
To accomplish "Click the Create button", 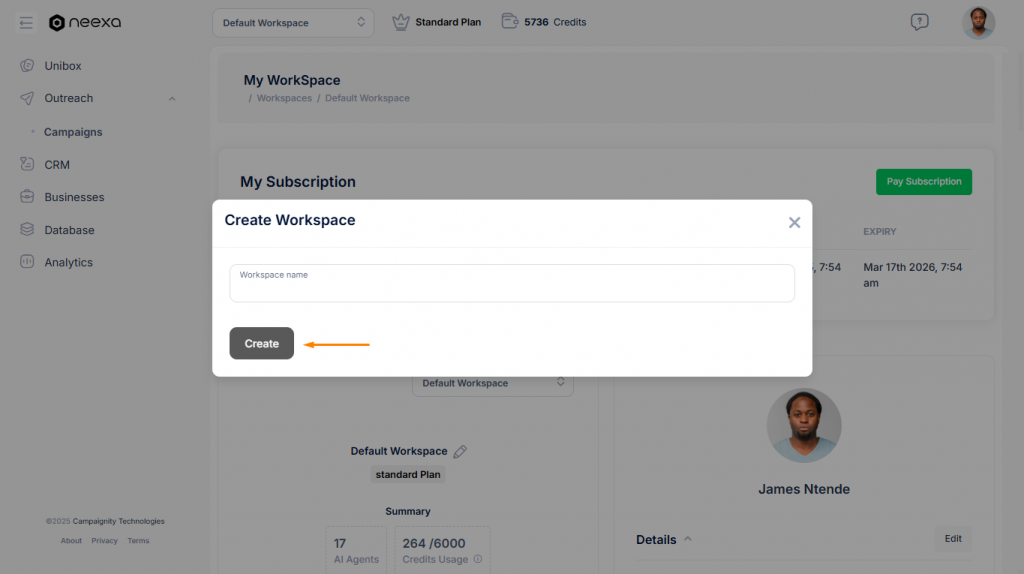I will pyautogui.click(x=261, y=343).
